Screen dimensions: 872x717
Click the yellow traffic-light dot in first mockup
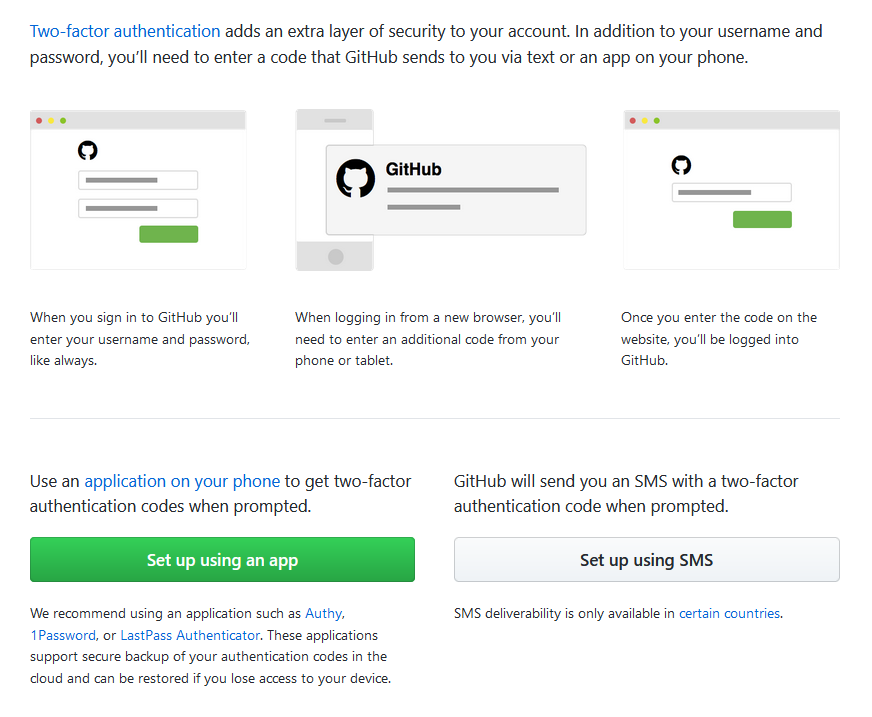point(49,119)
